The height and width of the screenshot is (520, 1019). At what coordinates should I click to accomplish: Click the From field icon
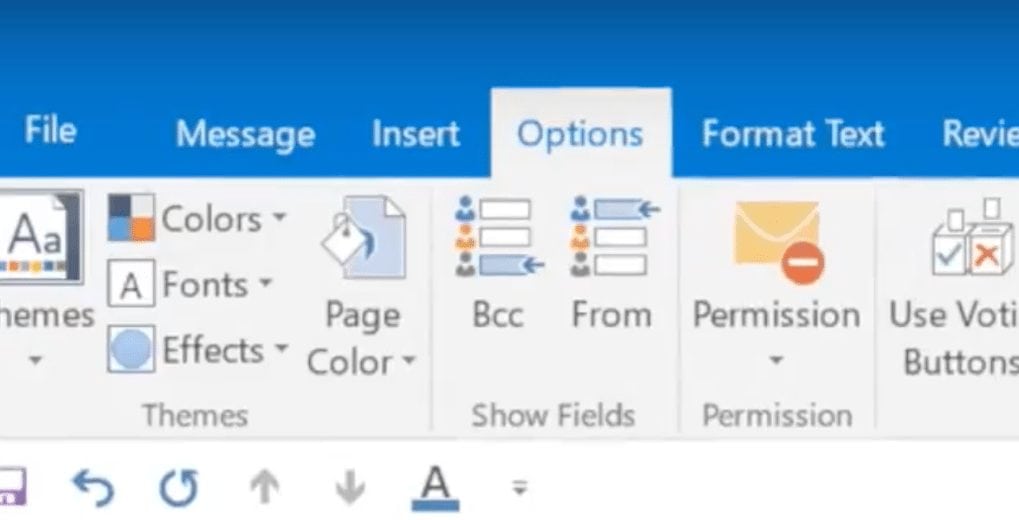(614, 237)
